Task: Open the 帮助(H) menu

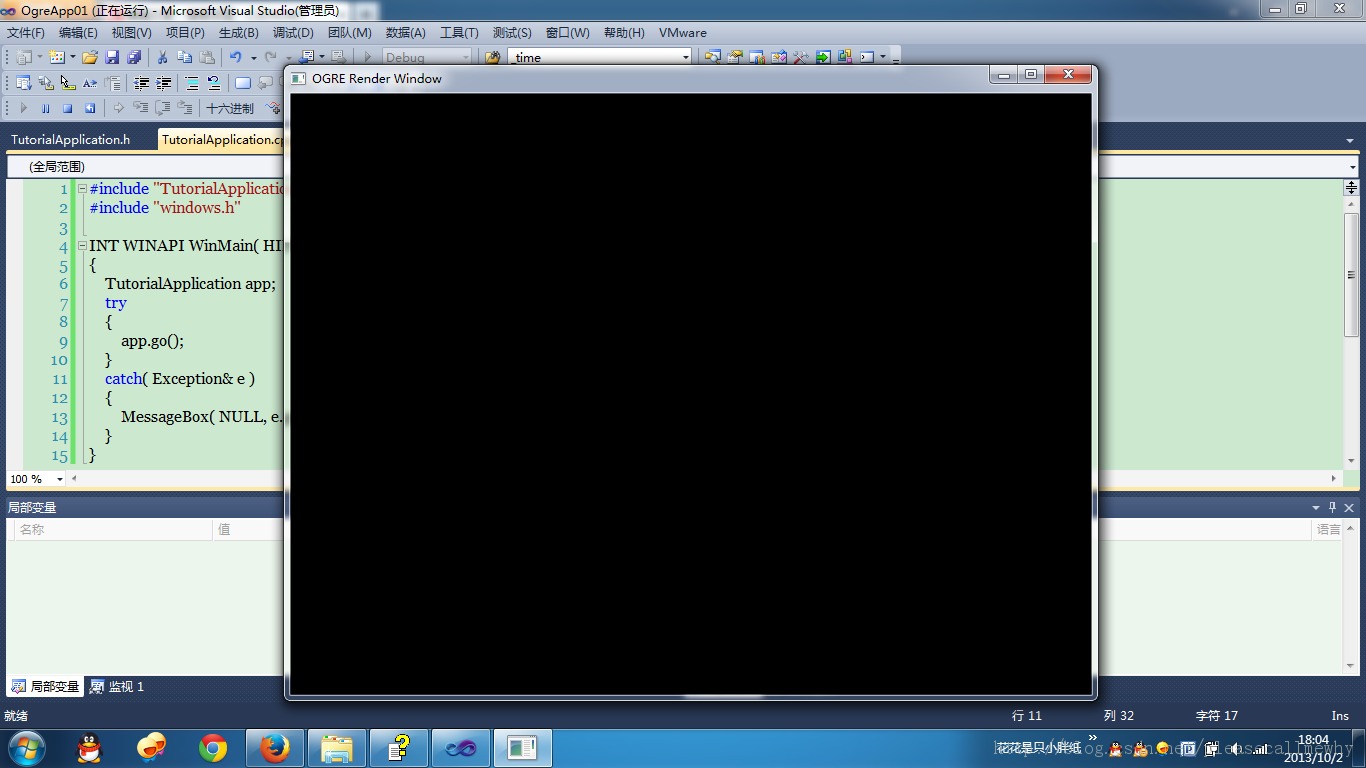Action: click(x=624, y=33)
